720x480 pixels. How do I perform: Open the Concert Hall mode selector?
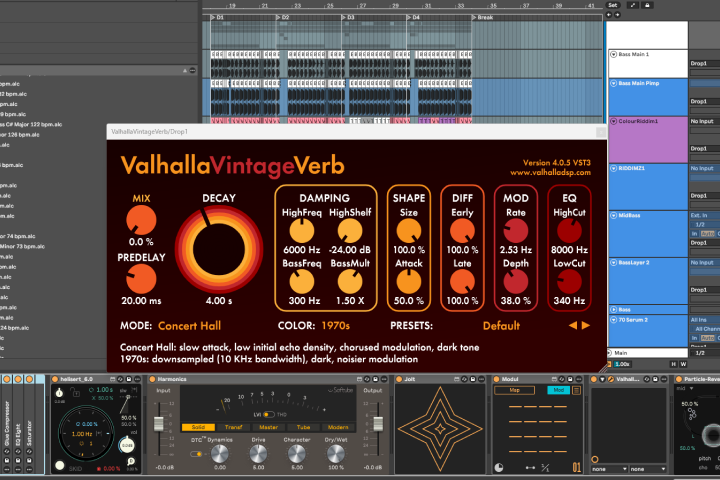189,326
